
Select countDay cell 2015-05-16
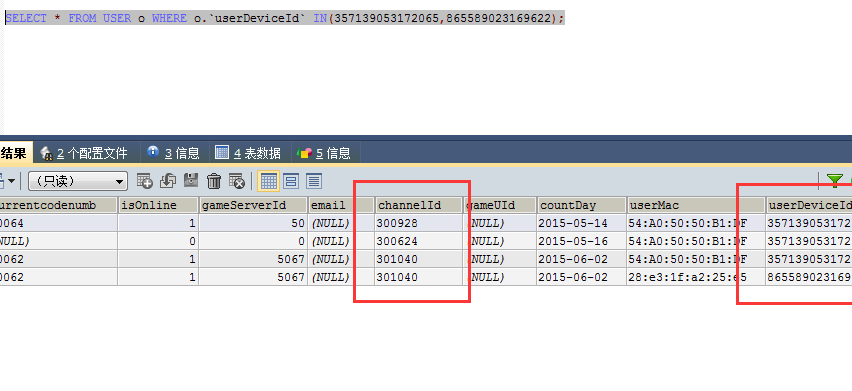(581, 241)
